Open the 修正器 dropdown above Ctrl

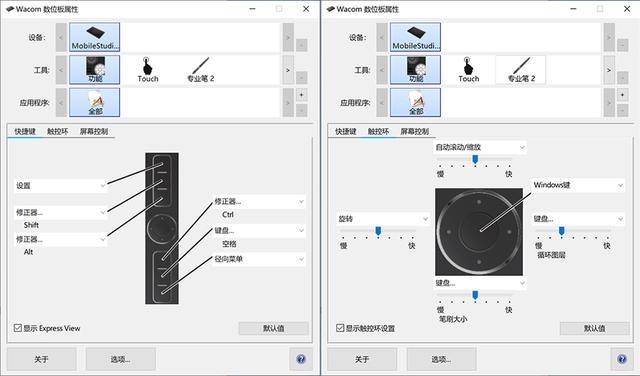tap(259, 201)
